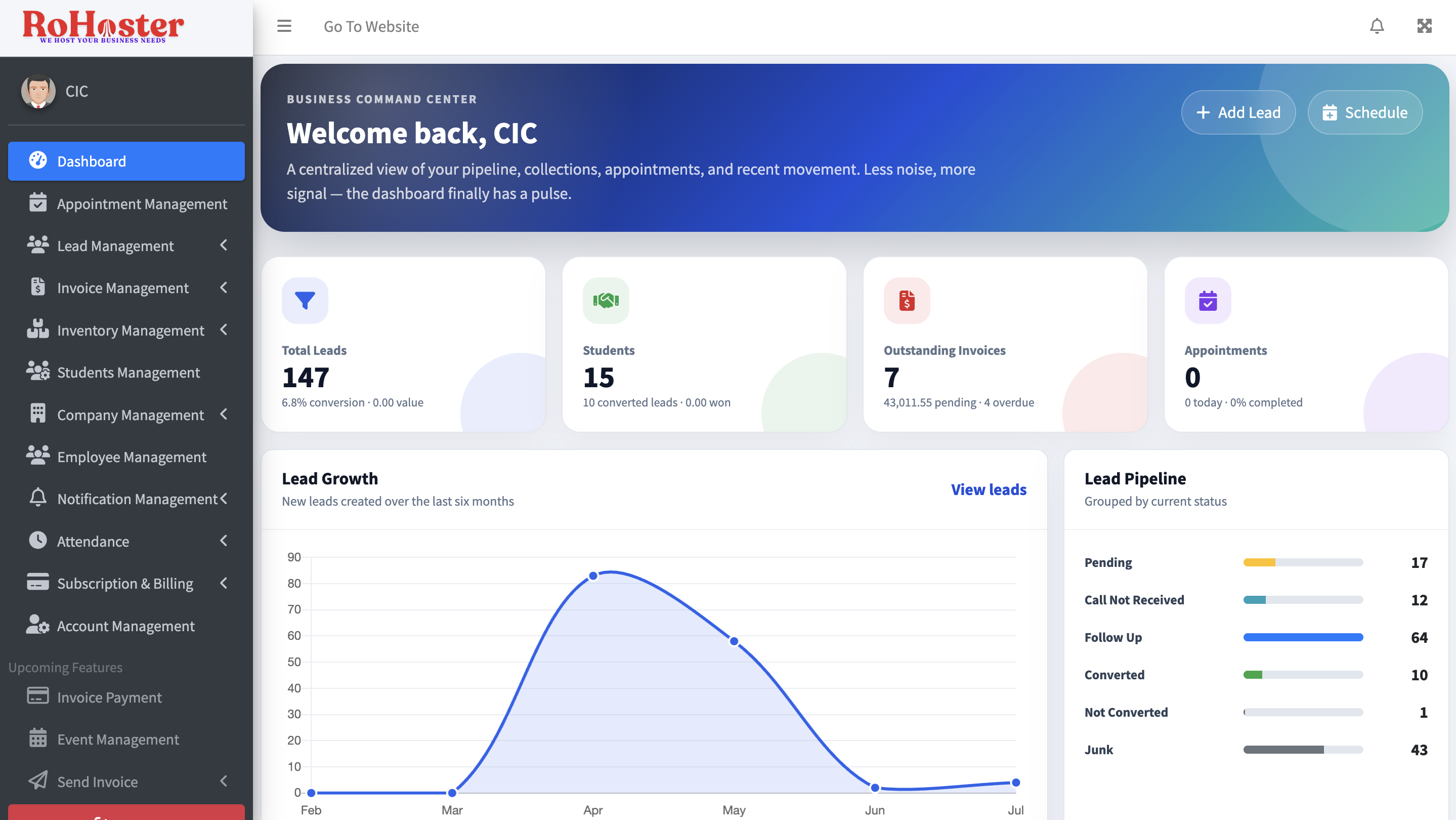This screenshot has height=820, width=1456.
Task: Click the hamburger menu toggle icon
Action: (x=284, y=26)
